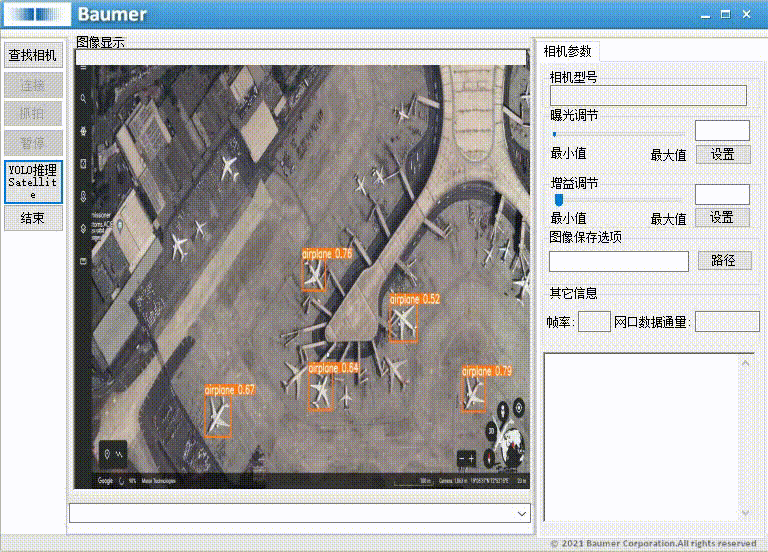Click the airplane 0.64 detection label

point(334,368)
